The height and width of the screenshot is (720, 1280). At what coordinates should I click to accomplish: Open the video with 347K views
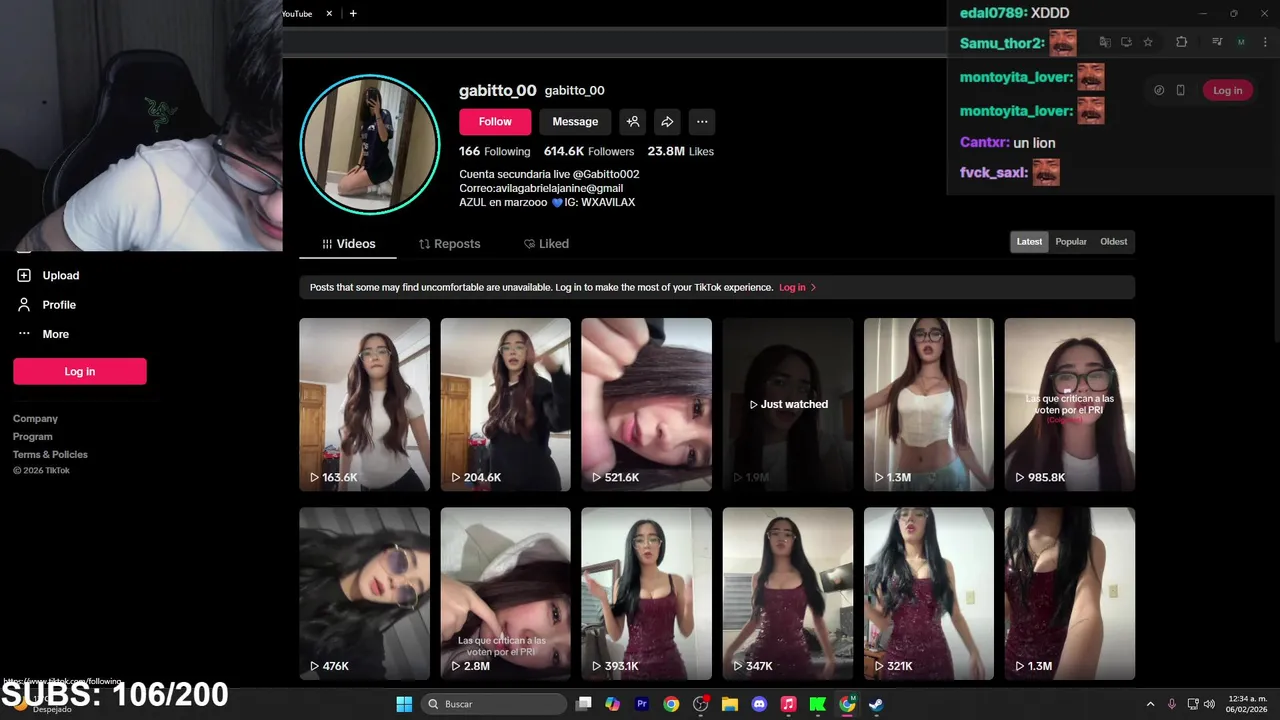(x=788, y=593)
